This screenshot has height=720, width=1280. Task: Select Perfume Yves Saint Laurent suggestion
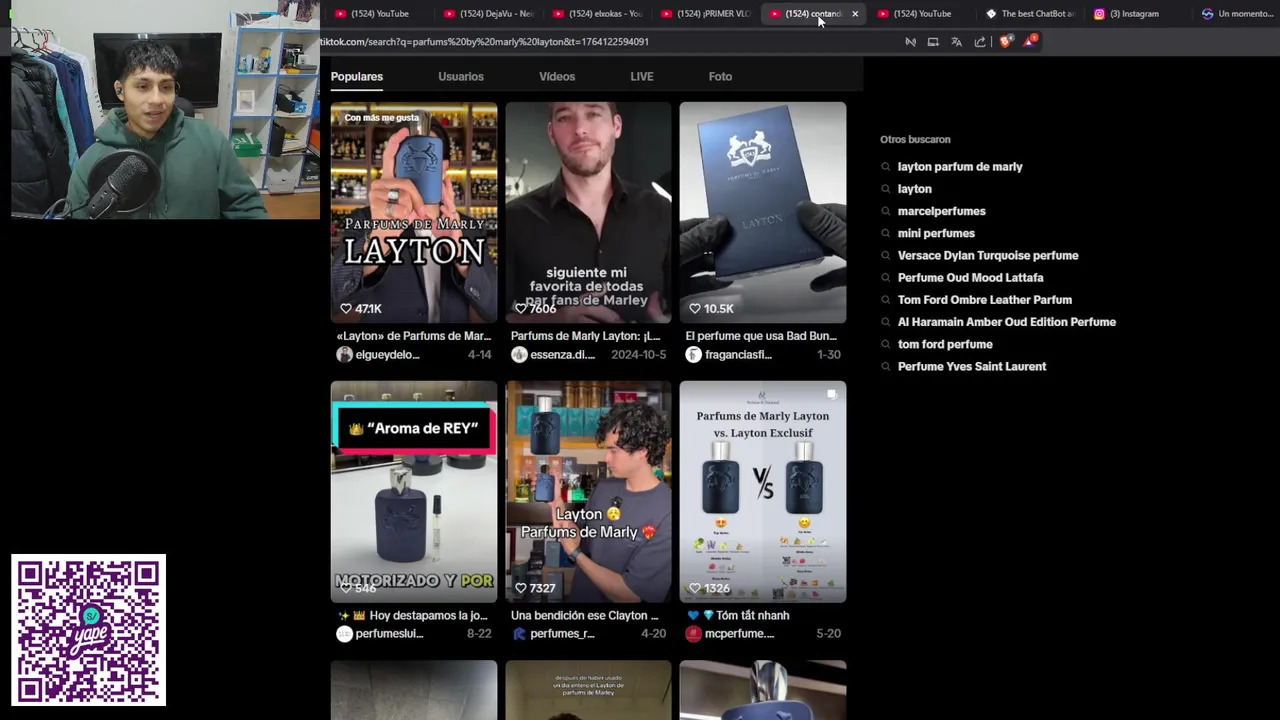pyautogui.click(x=972, y=366)
